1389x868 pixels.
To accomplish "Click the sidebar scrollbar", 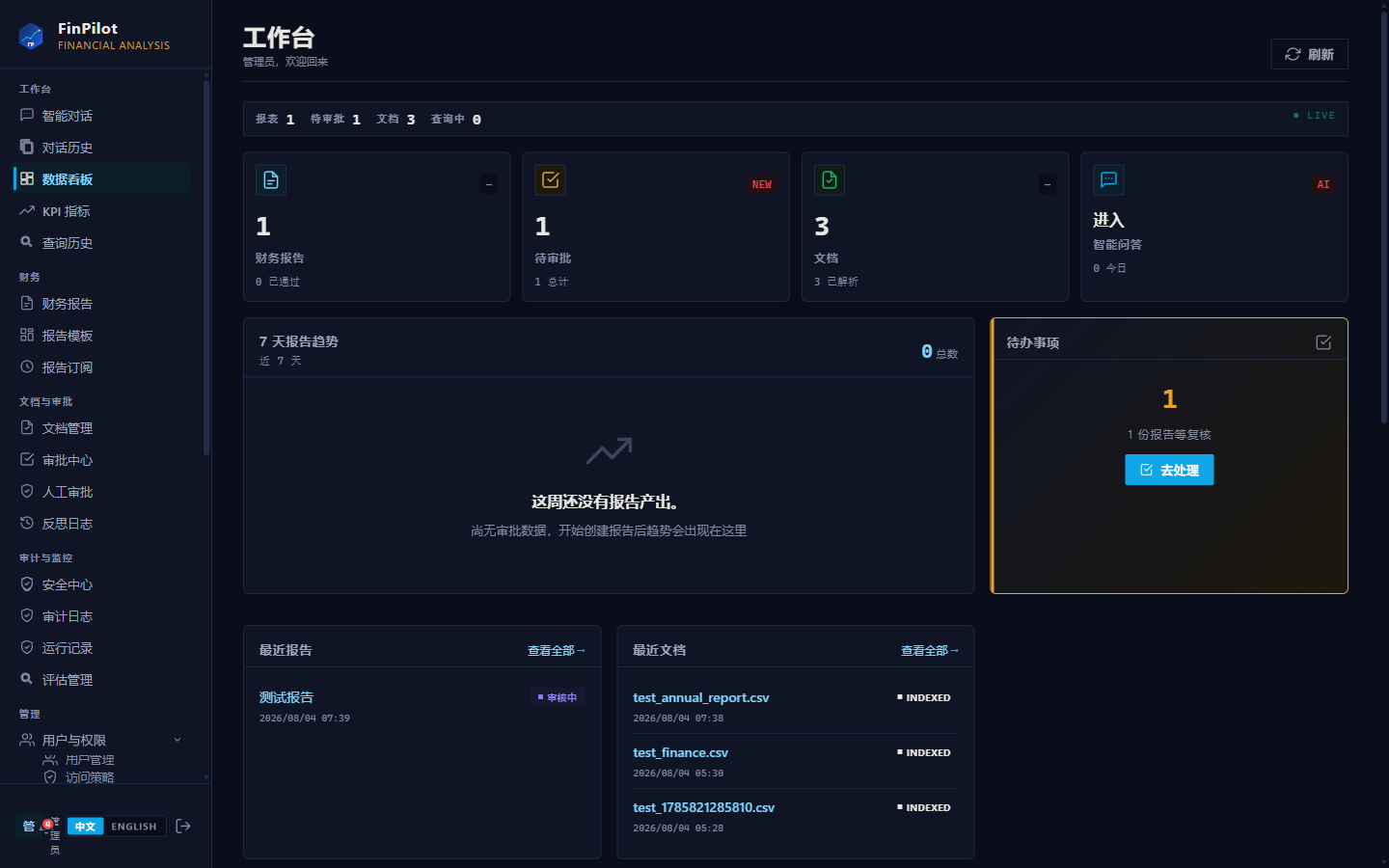I will [x=206, y=267].
